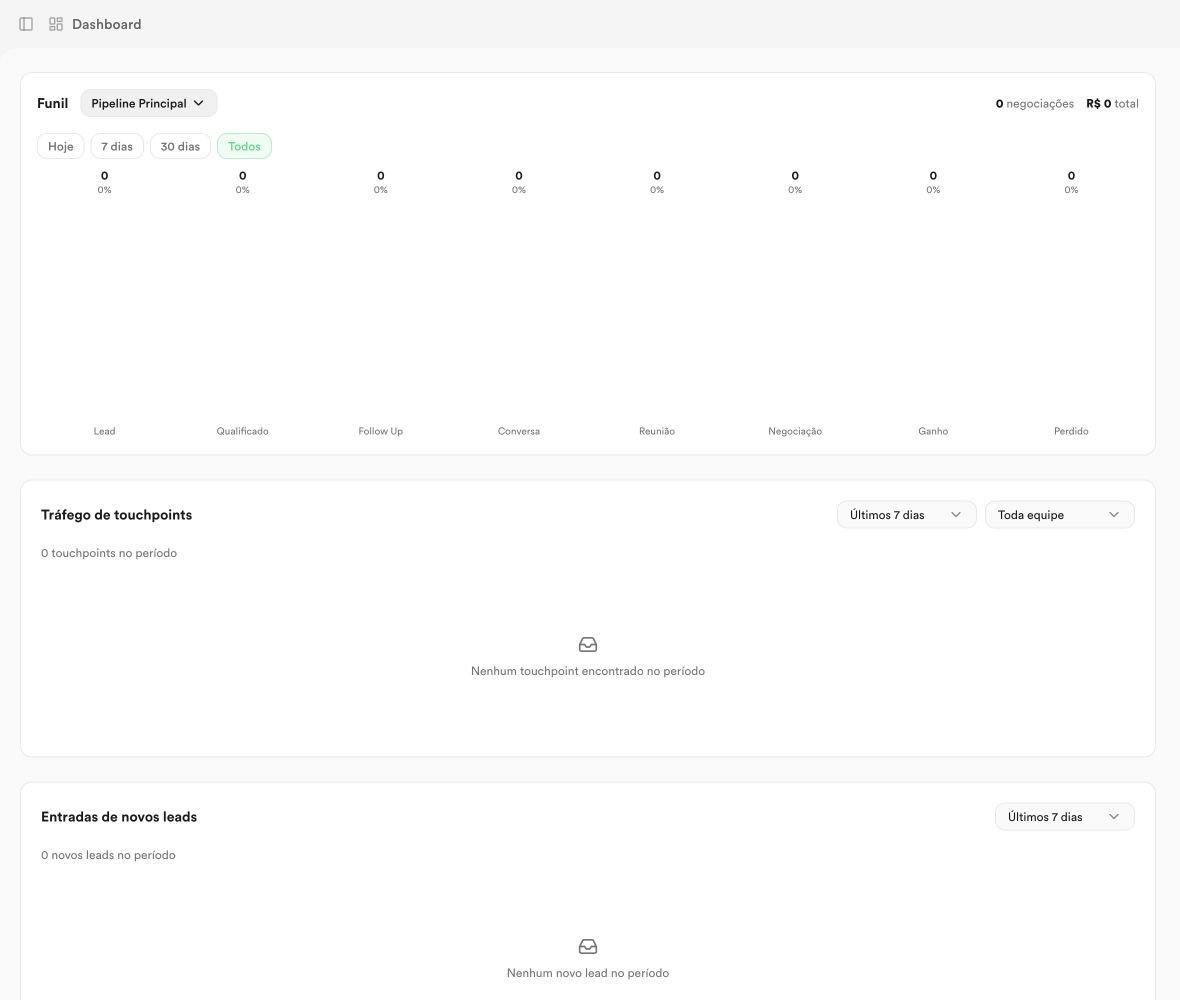Select the 30 dias period filter

tap(180, 146)
